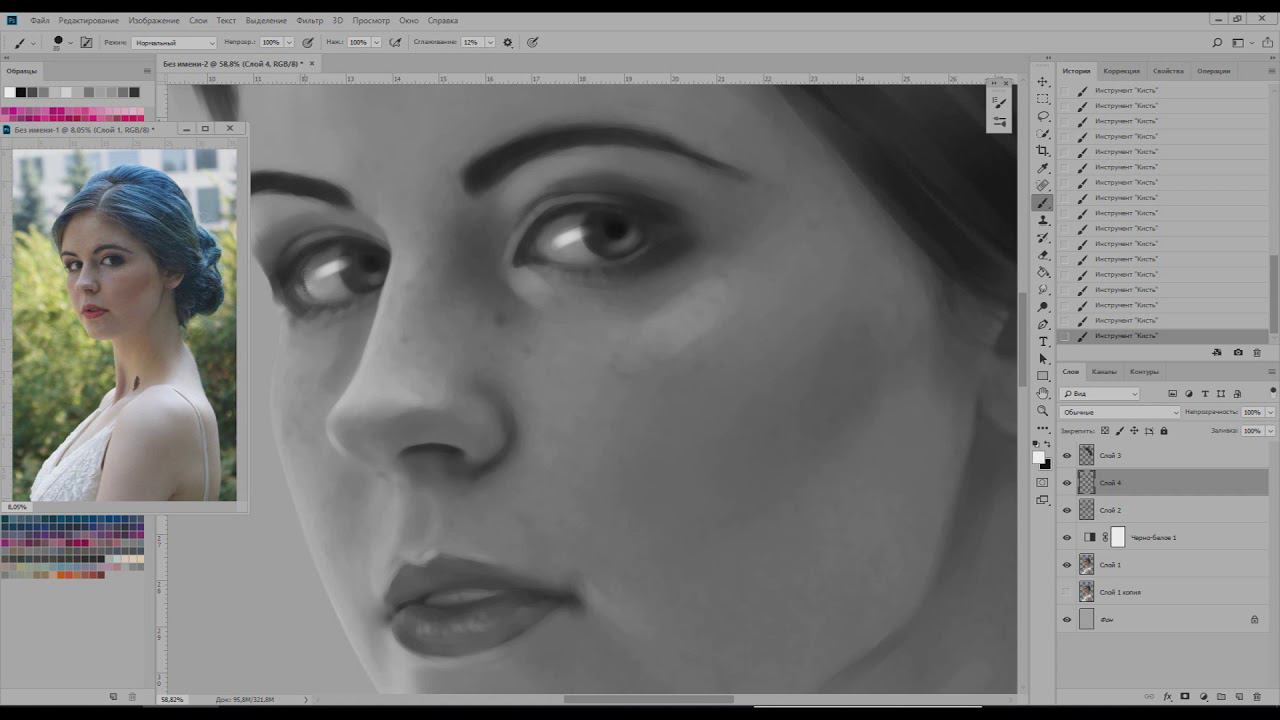Select the Healing Brush tool
This screenshot has width=1280, height=720.
point(1043,185)
